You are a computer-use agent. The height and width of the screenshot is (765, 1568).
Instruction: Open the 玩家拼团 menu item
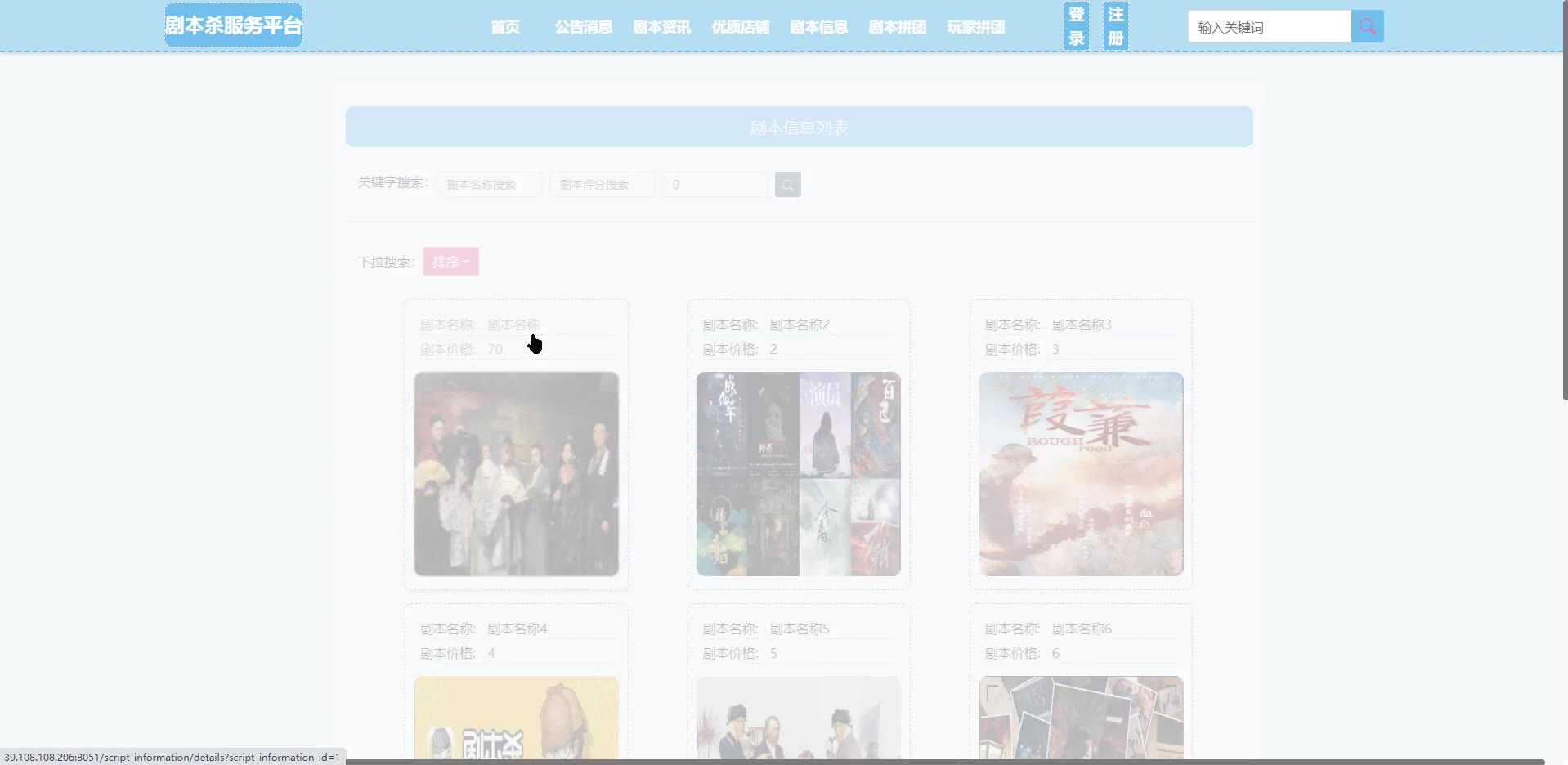(x=975, y=27)
